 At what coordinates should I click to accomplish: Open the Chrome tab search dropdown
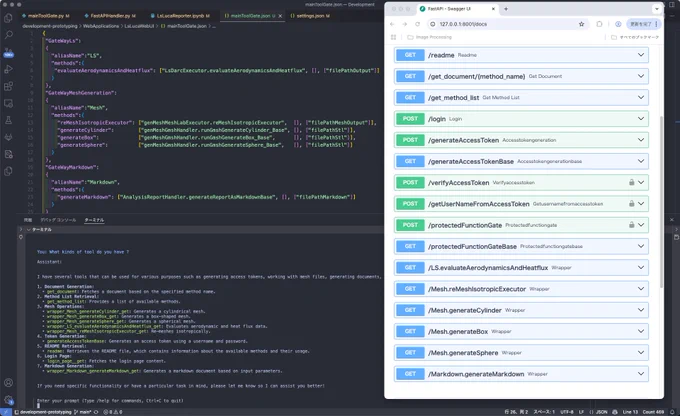[657, 9]
